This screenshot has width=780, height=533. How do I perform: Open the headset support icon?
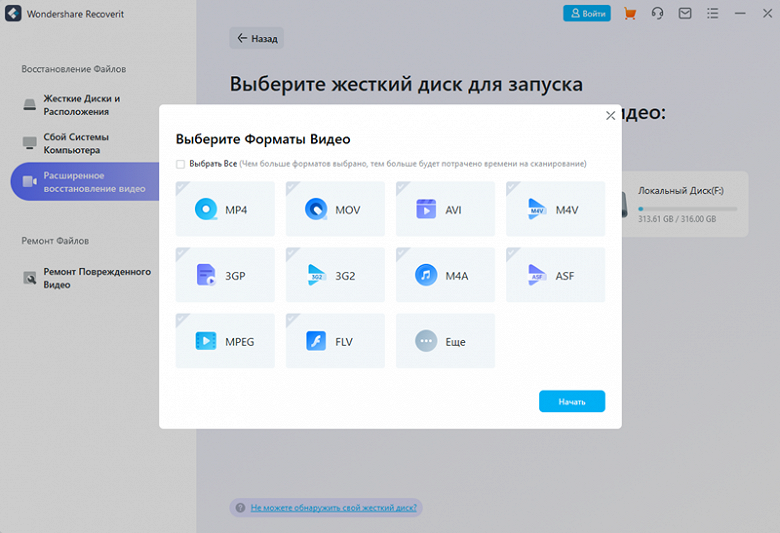657,13
